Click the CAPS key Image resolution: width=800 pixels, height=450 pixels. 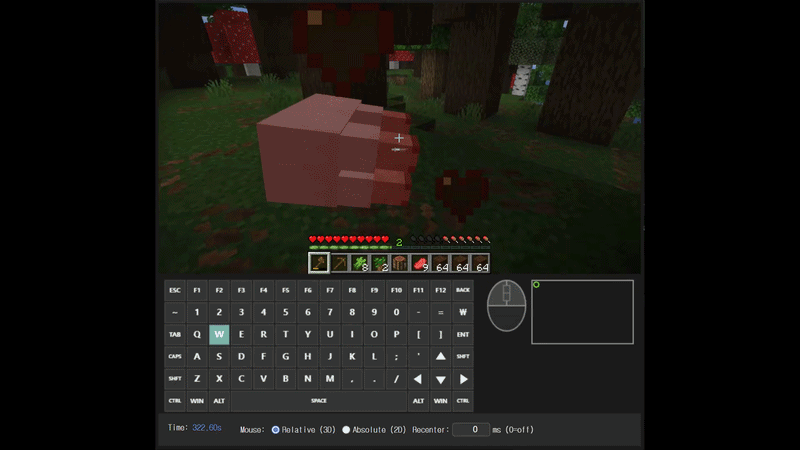coord(174,357)
